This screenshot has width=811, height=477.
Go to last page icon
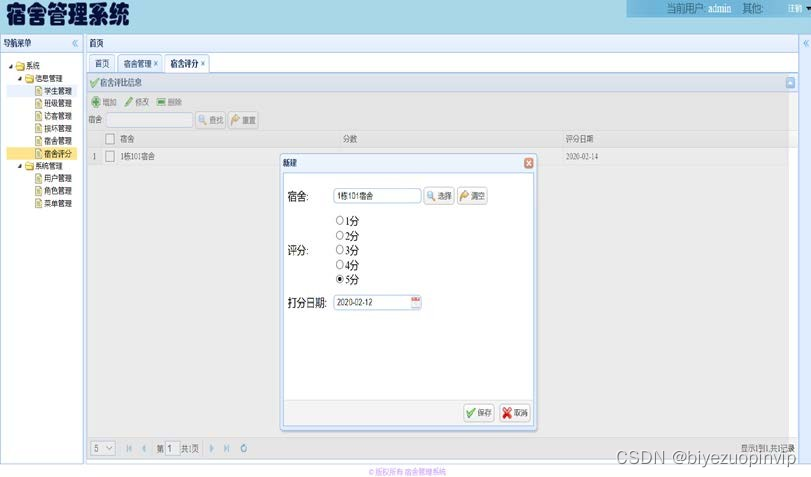tap(227, 448)
